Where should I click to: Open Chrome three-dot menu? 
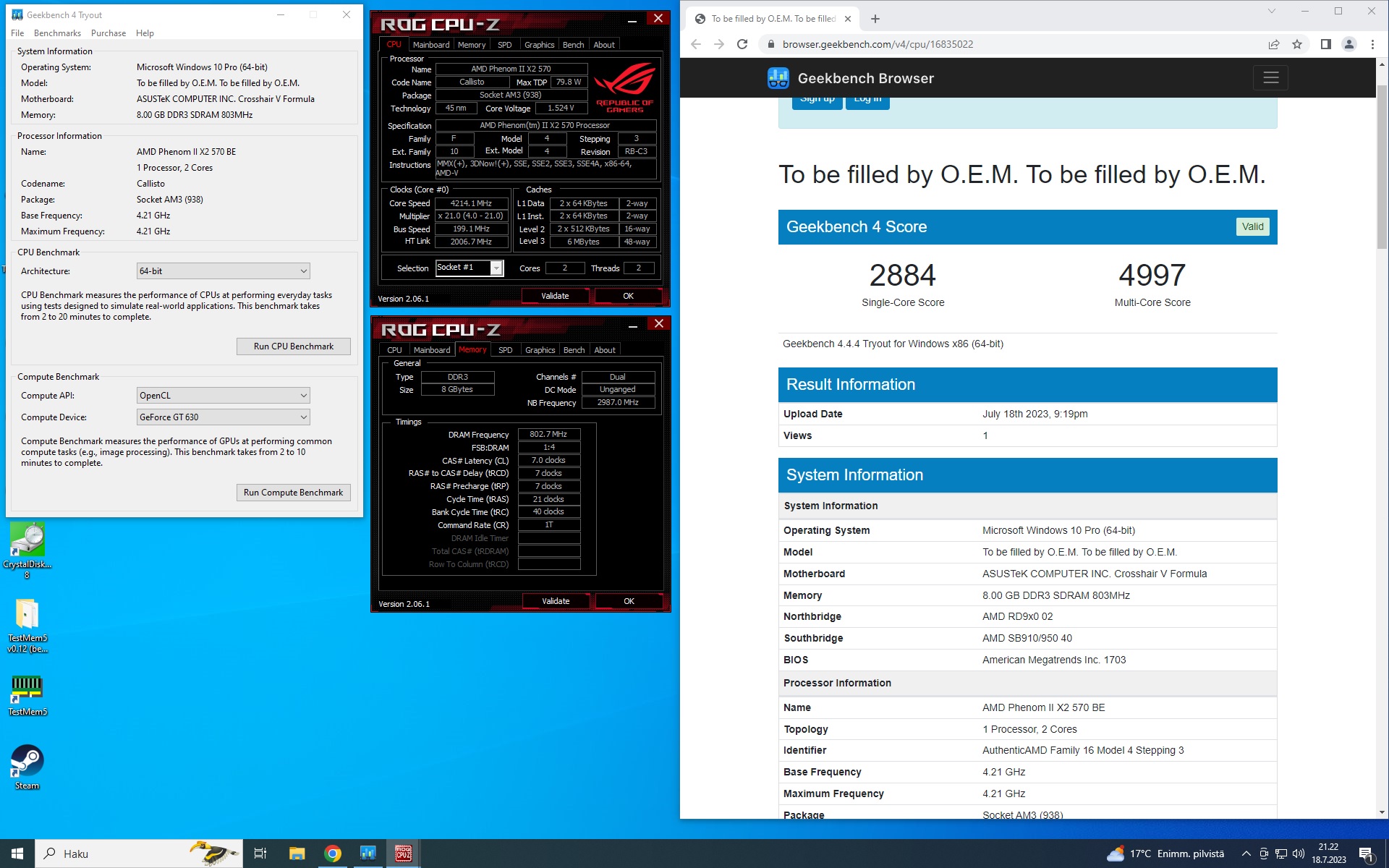1372,44
